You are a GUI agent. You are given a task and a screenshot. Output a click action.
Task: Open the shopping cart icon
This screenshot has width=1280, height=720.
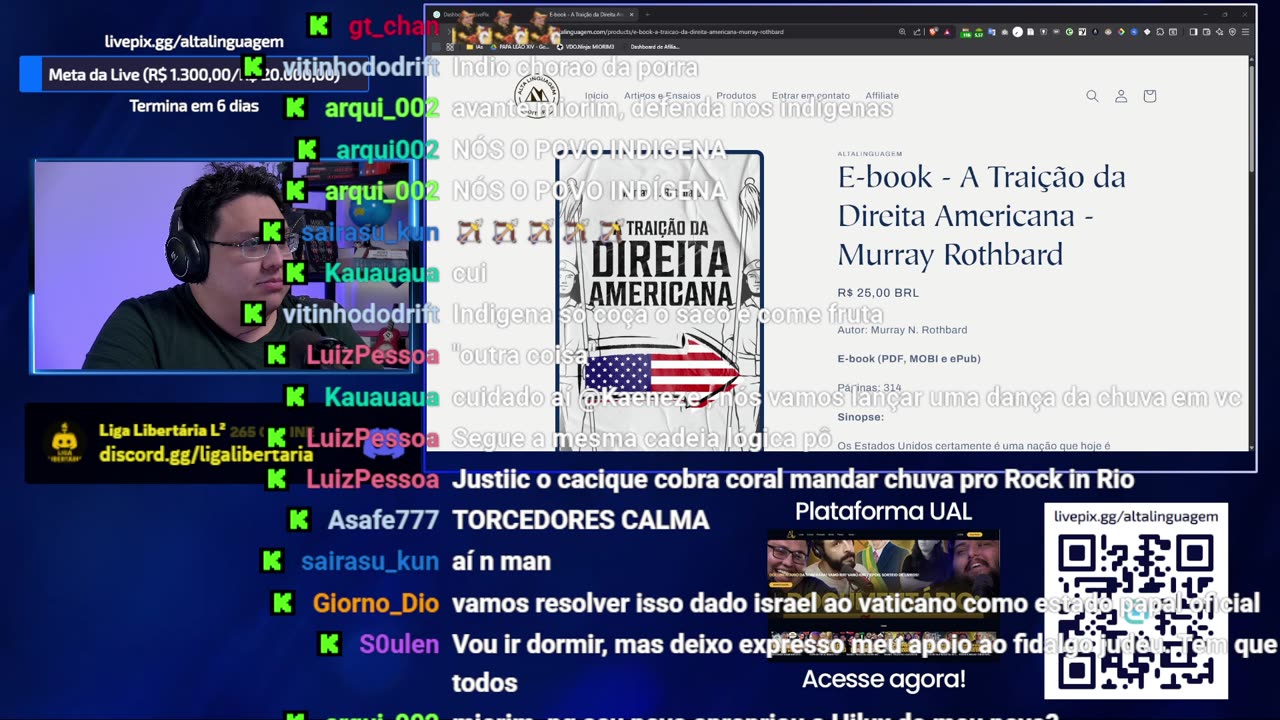1150,96
